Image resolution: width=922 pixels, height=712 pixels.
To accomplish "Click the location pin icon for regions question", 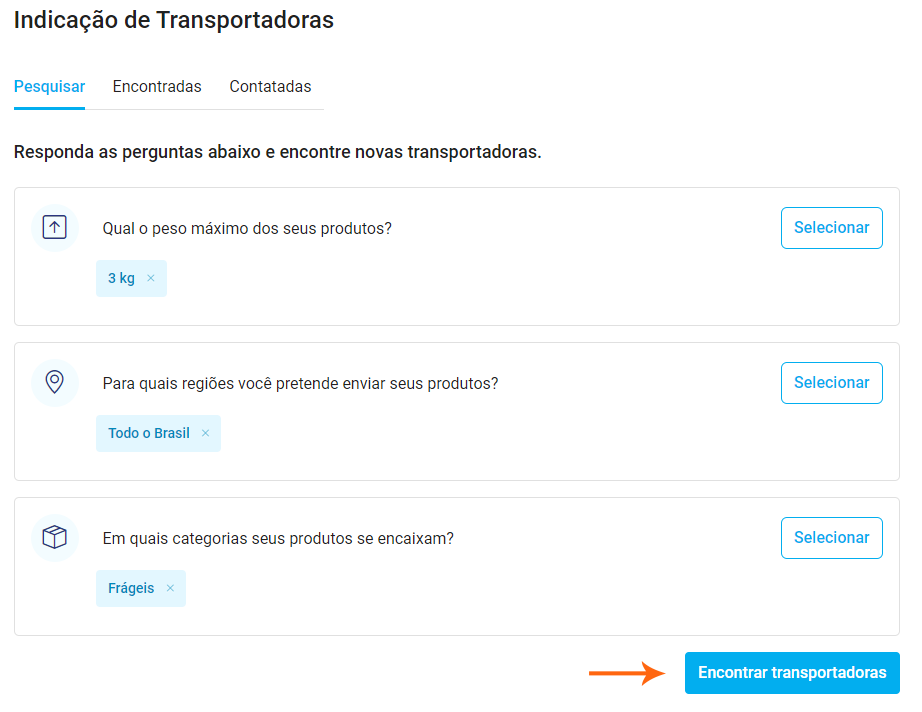I will 55,382.
